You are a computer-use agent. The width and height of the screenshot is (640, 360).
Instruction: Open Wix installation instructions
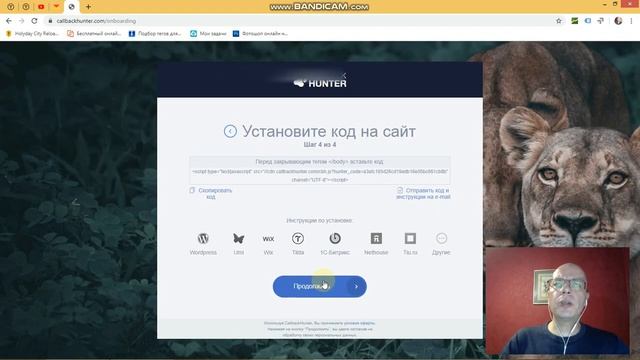point(268,244)
